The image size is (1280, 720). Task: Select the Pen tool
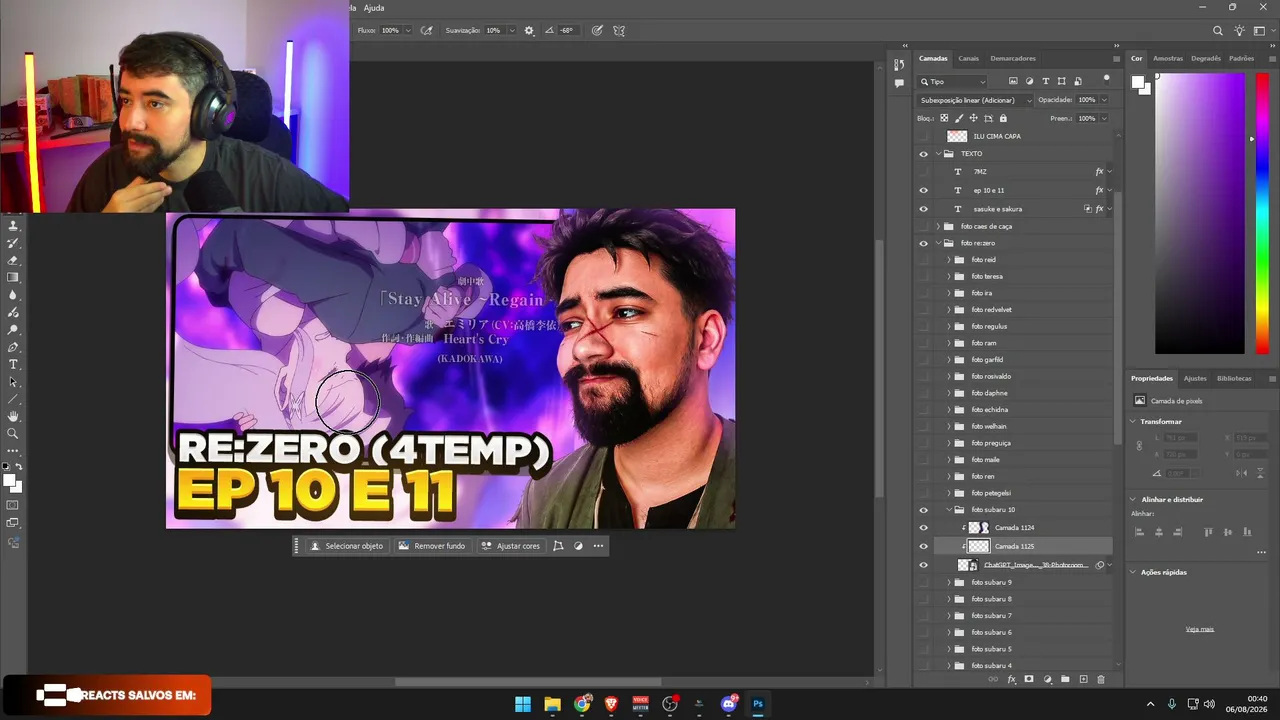(13, 347)
